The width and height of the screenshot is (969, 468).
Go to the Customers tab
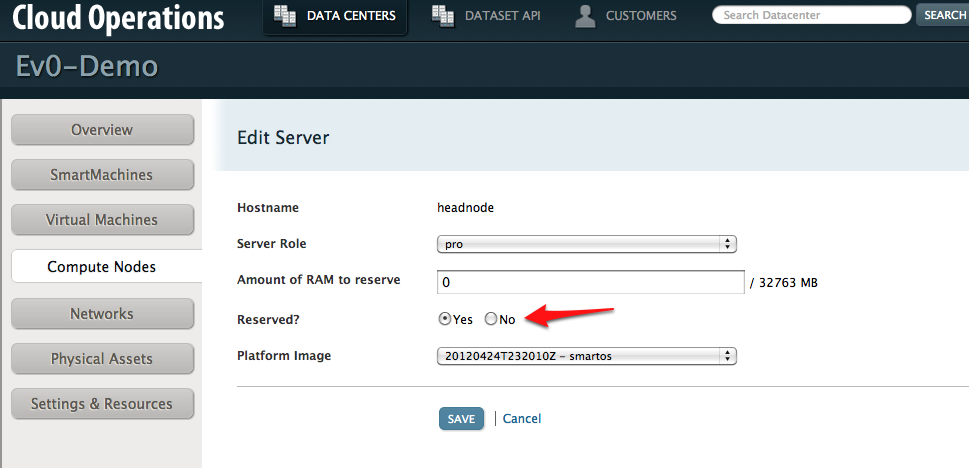640,16
